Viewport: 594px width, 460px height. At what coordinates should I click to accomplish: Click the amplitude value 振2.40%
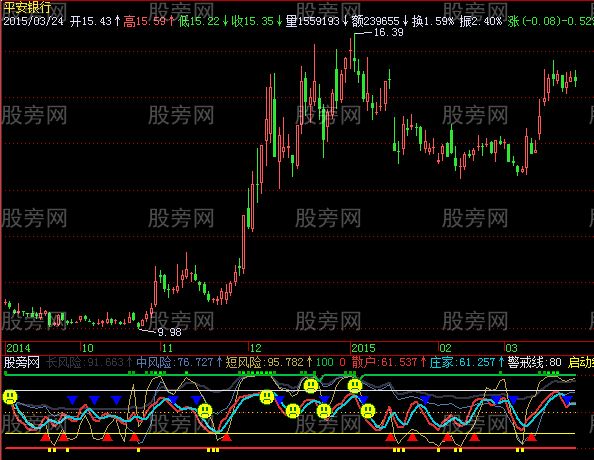[x=480, y=21]
